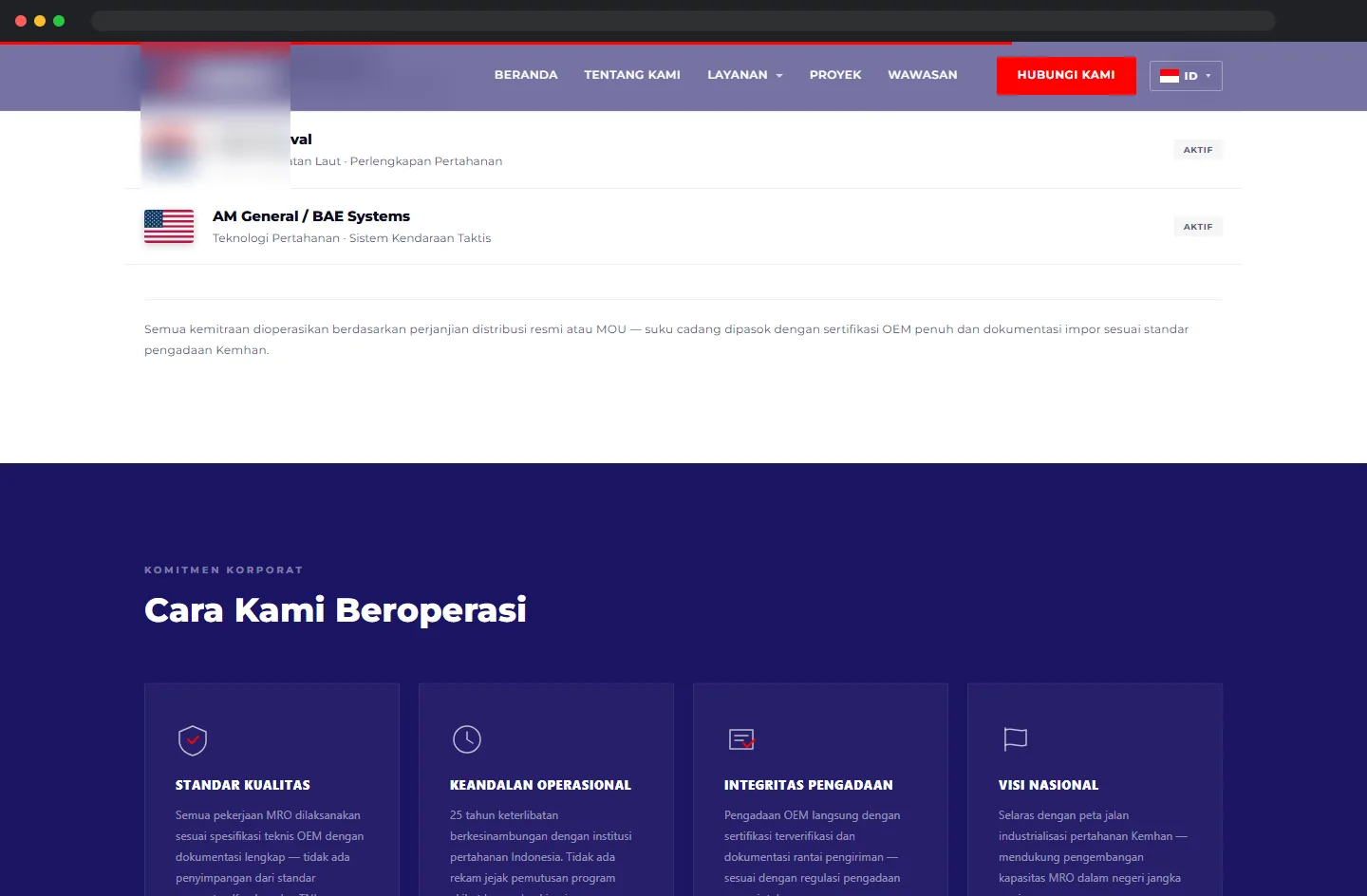Click 'Teknologi Pertahanan · Sistem Kendaraan Taktis' text

pos(352,238)
